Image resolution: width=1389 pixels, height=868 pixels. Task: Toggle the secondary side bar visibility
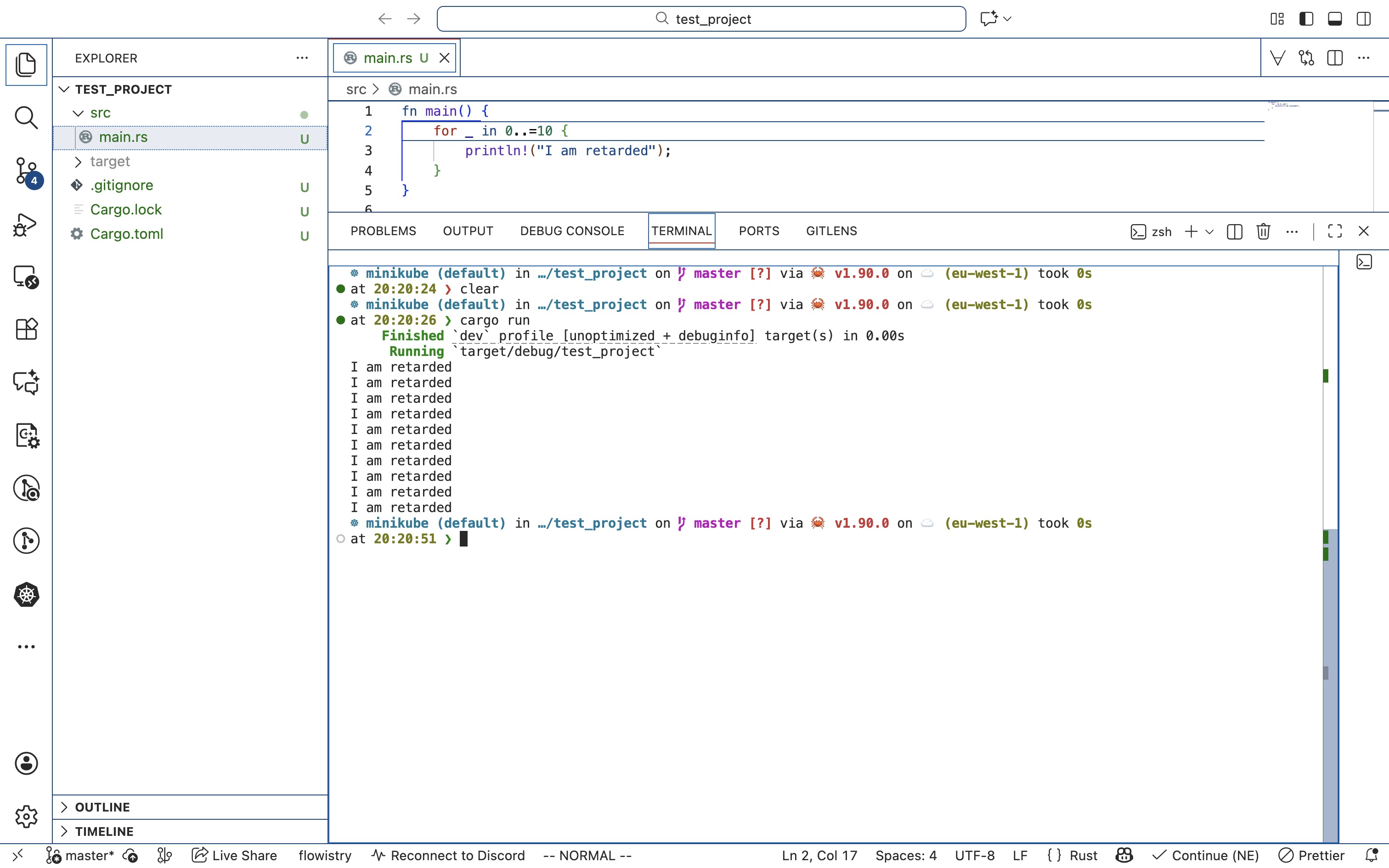tap(1364, 19)
